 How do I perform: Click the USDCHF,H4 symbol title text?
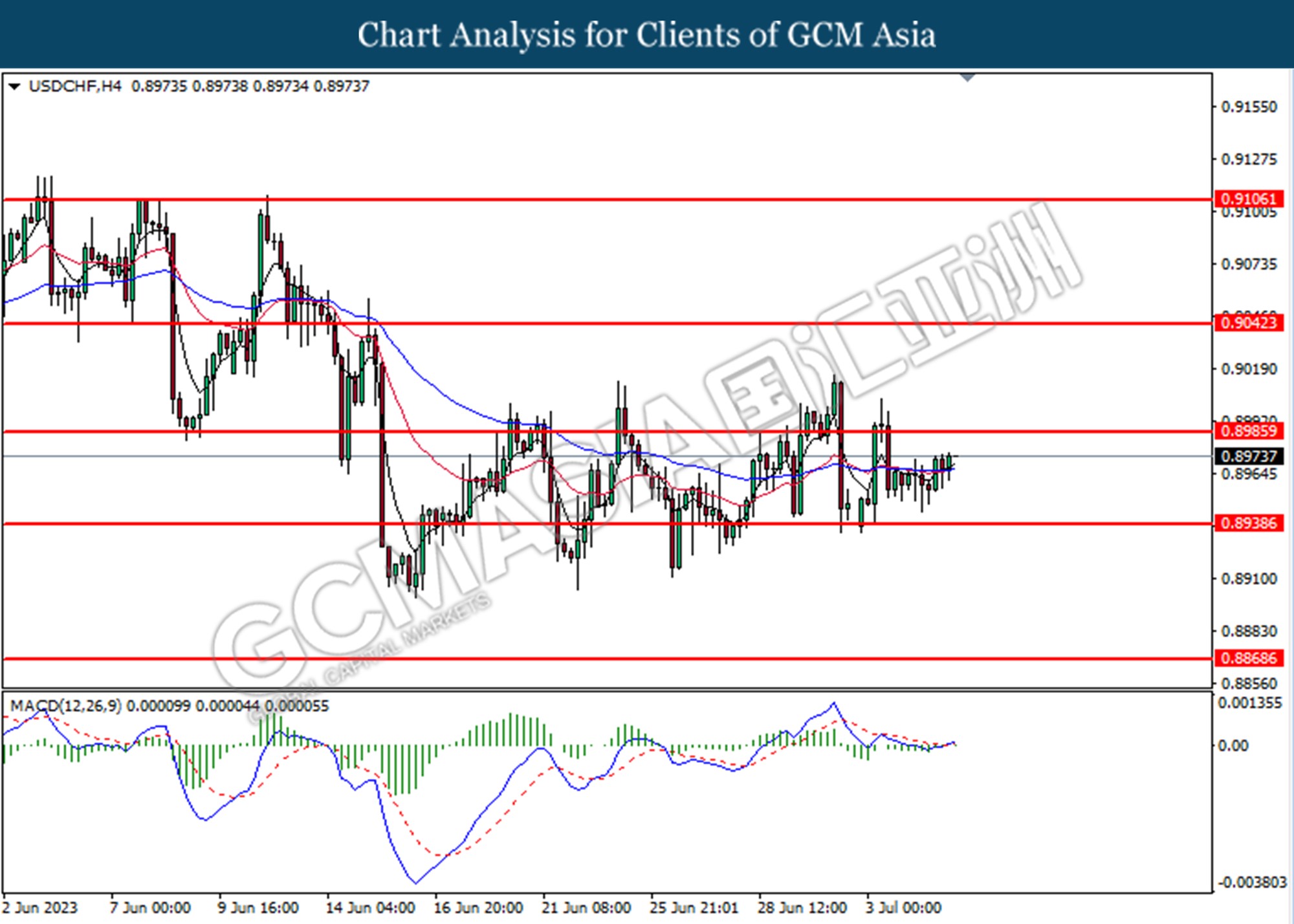[75, 86]
